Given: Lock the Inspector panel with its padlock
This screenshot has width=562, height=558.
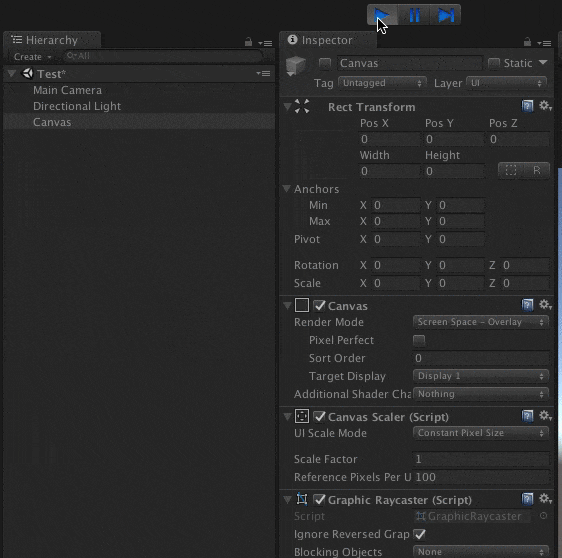Looking at the screenshot, I should point(527,42).
